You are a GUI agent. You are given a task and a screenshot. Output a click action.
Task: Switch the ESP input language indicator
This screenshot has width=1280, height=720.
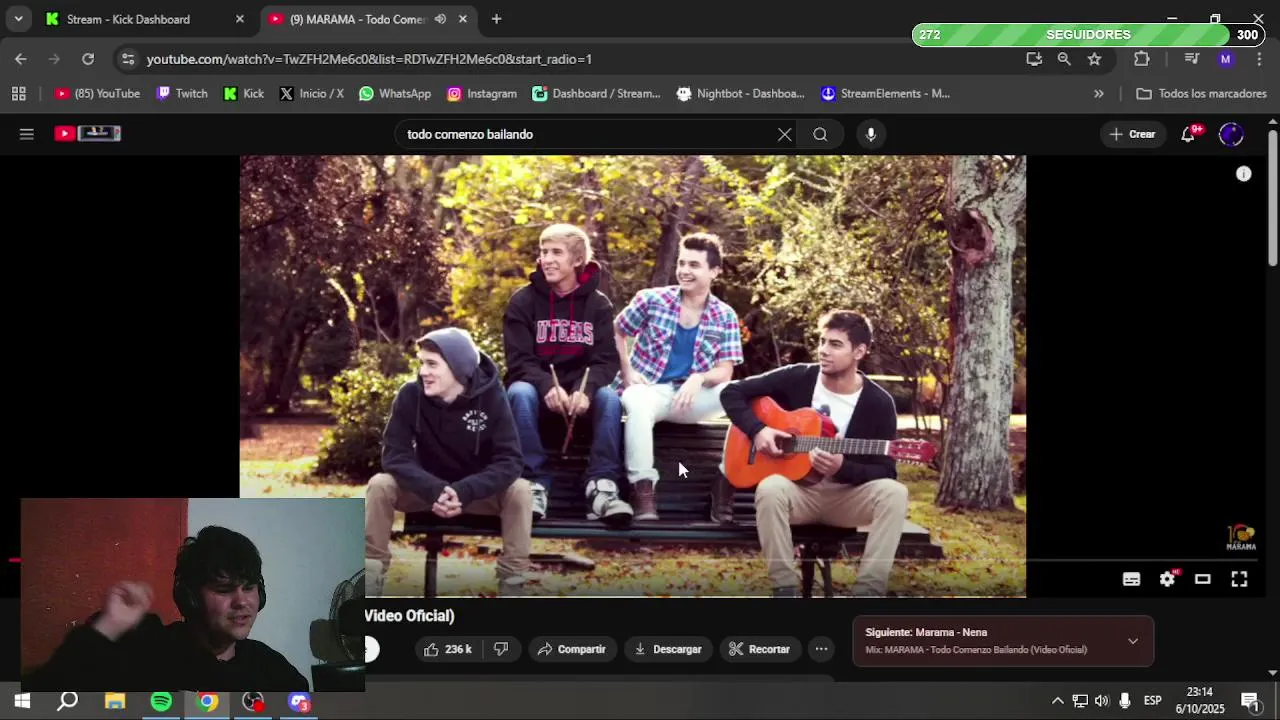[x=1152, y=701]
